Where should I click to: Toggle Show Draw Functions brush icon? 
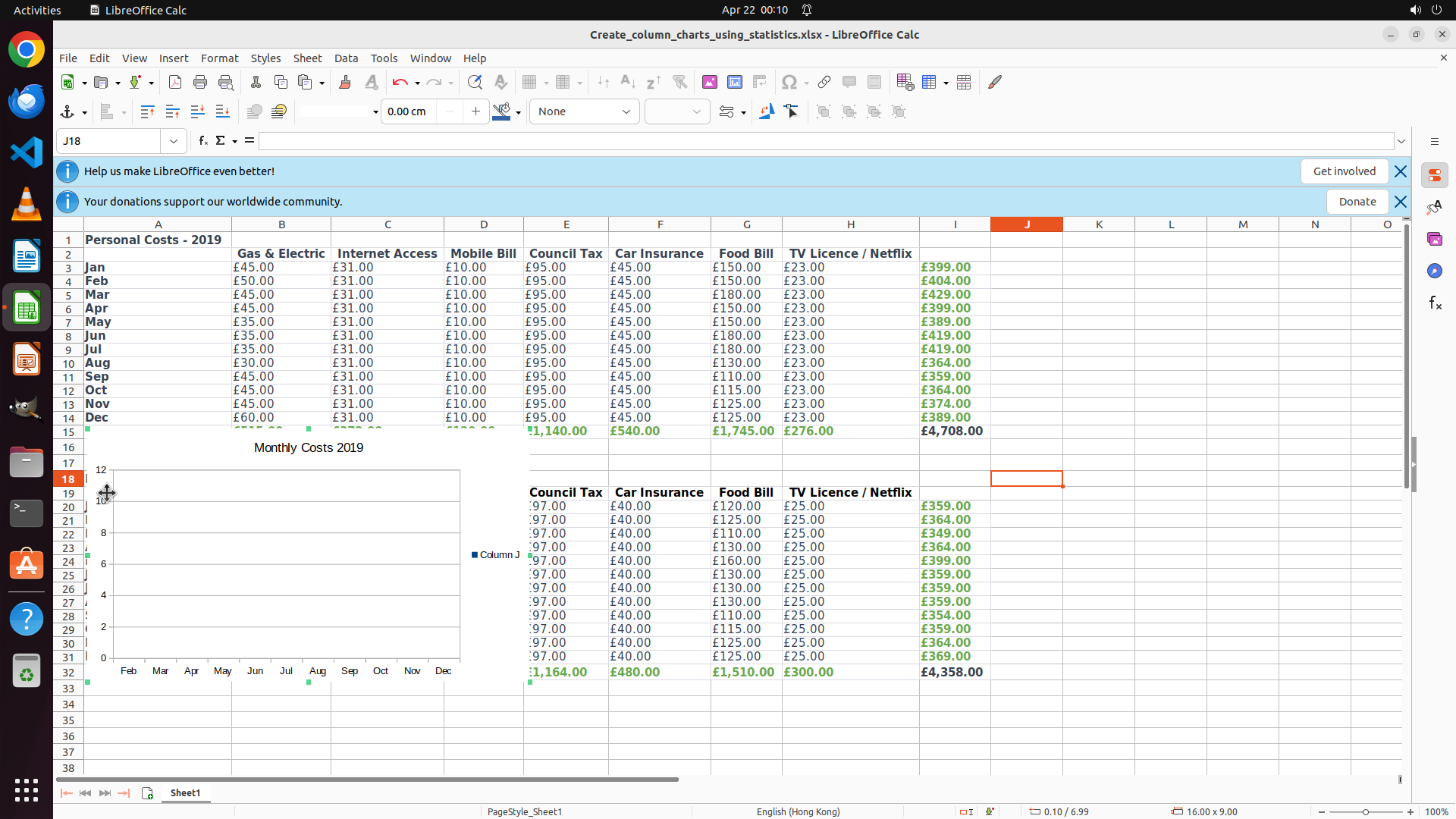coord(995,83)
